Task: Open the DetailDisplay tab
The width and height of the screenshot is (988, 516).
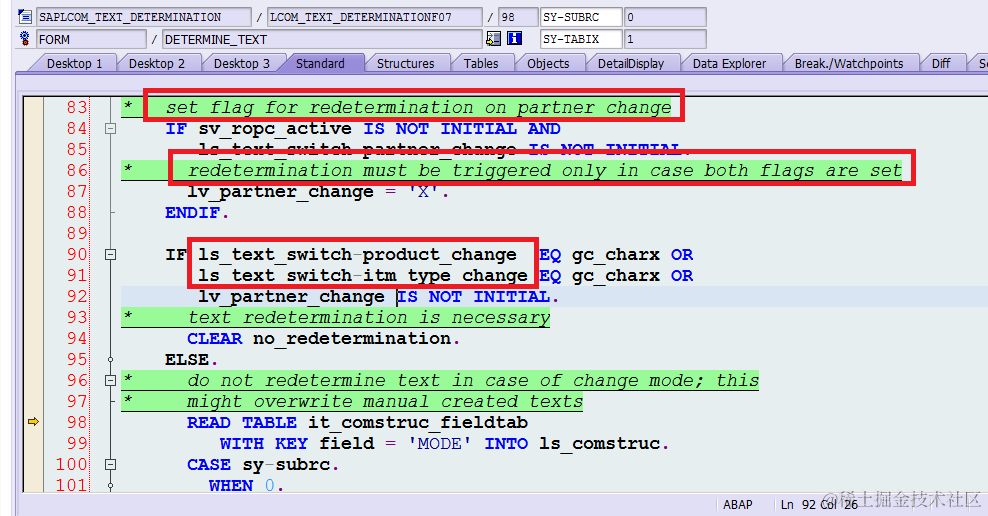Action: (x=631, y=64)
